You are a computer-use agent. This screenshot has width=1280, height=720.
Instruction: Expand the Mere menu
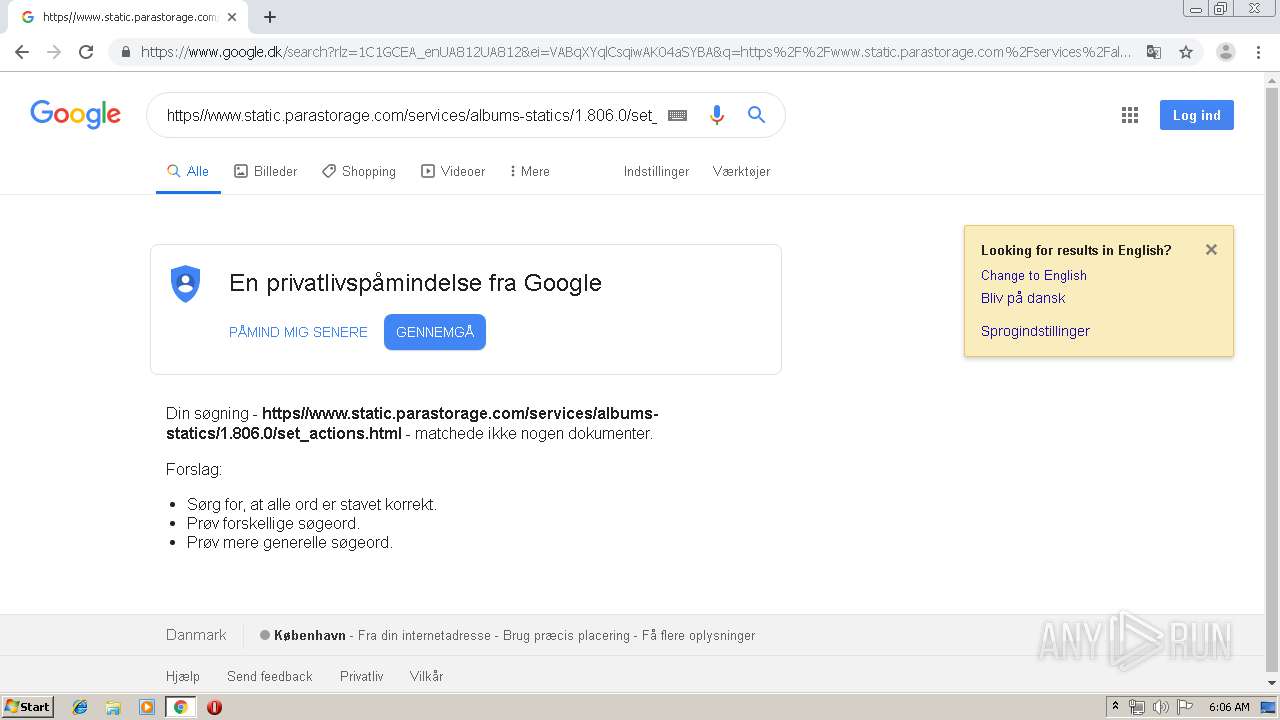coord(529,171)
